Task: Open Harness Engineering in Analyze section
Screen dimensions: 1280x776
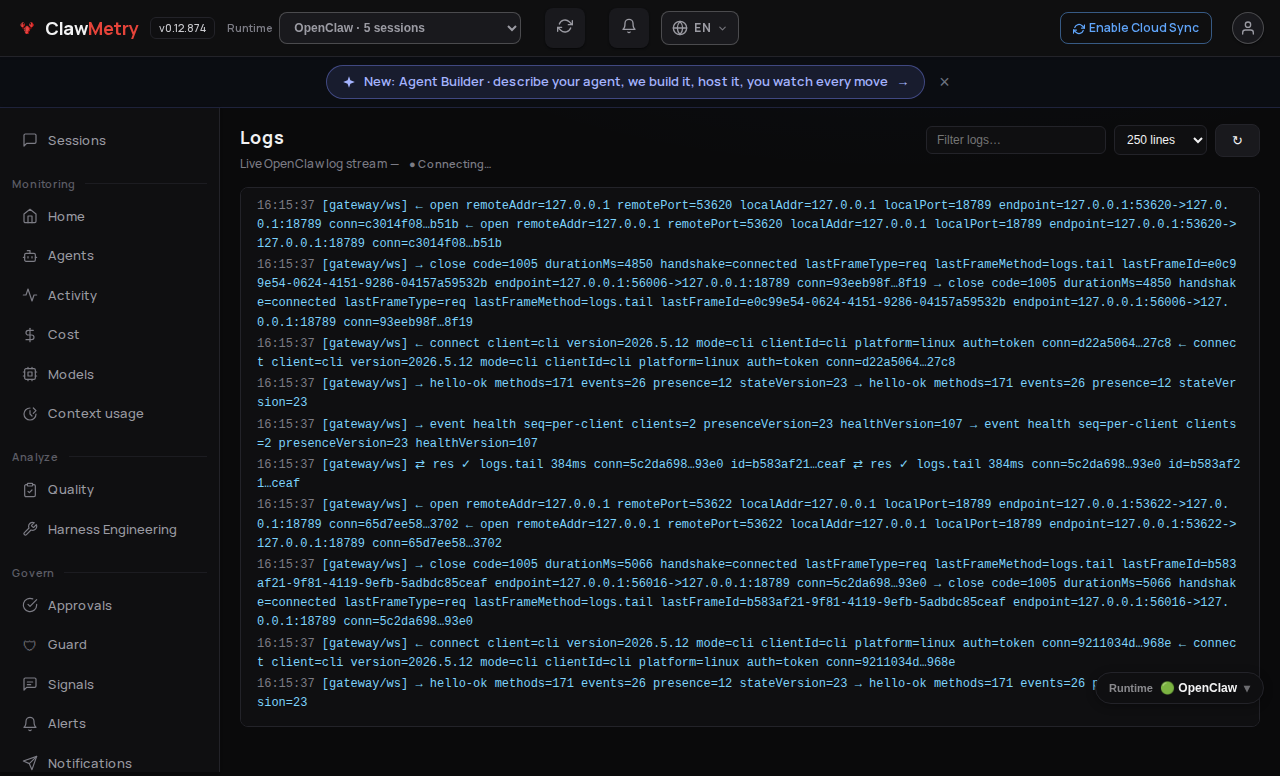Action: coord(110,530)
